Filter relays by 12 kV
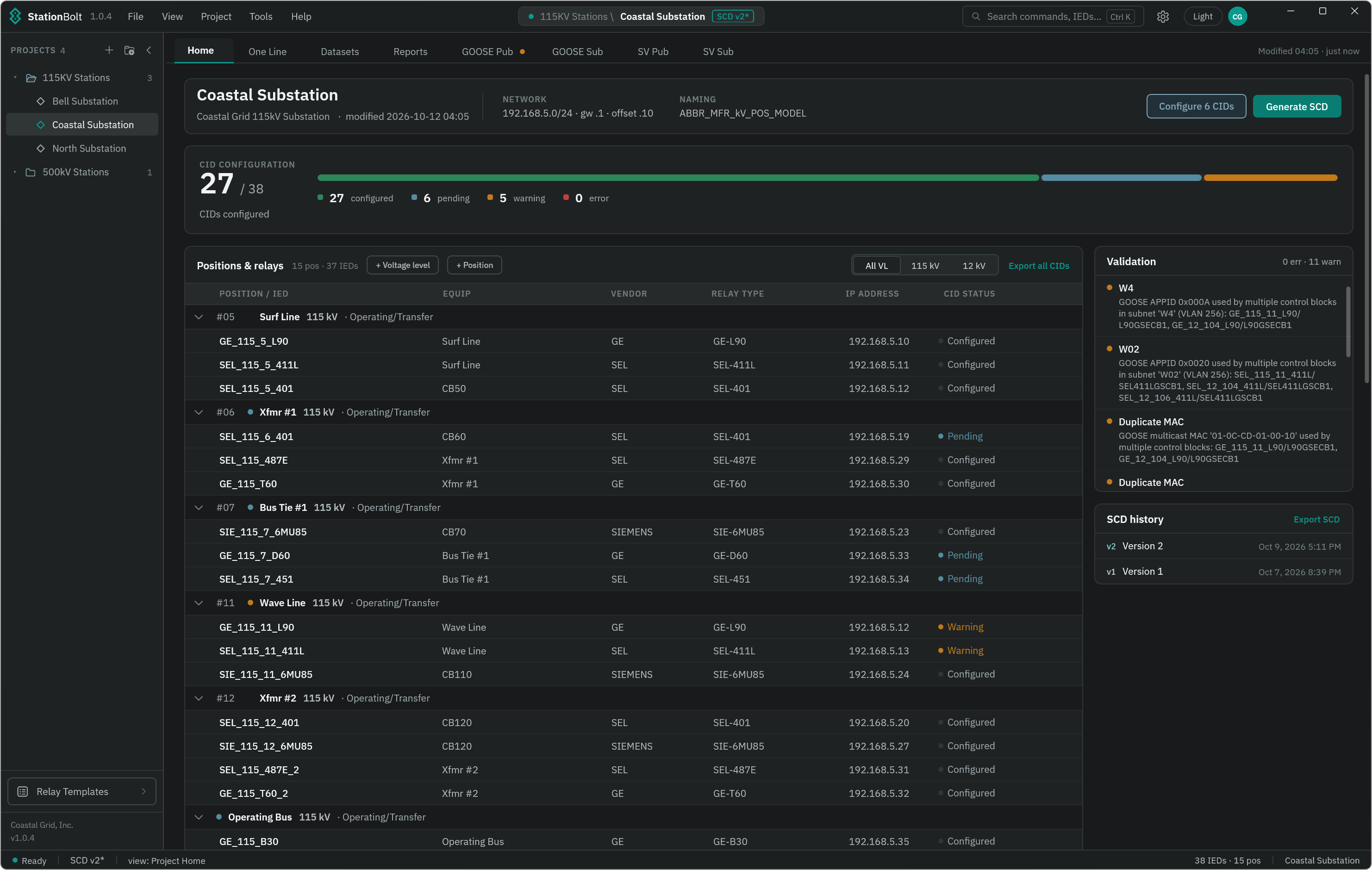Screen dimensions: 1372x870 pyautogui.click(x=973, y=266)
